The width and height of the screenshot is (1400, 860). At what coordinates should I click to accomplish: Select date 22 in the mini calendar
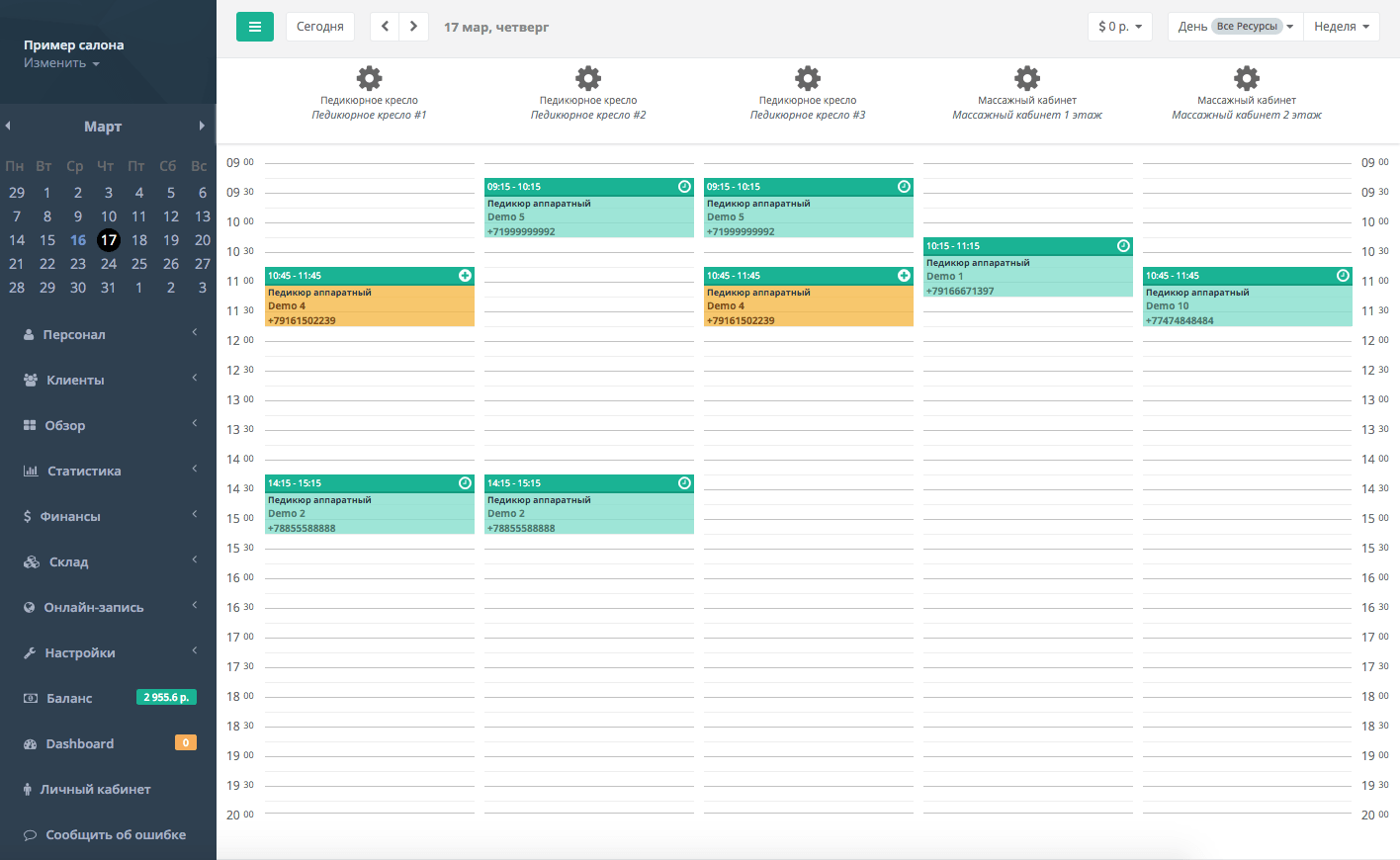pyautogui.click(x=47, y=264)
